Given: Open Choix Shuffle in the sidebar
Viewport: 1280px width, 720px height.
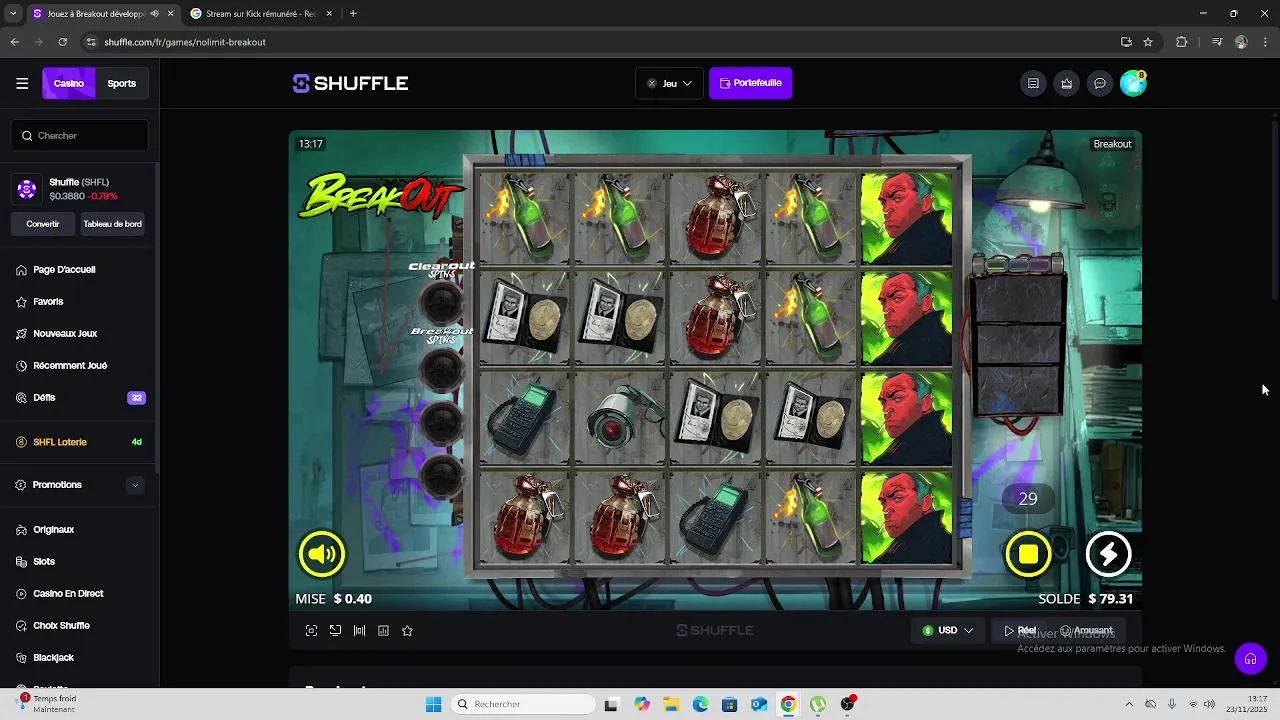Looking at the screenshot, I should pyautogui.click(x=61, y=626).
